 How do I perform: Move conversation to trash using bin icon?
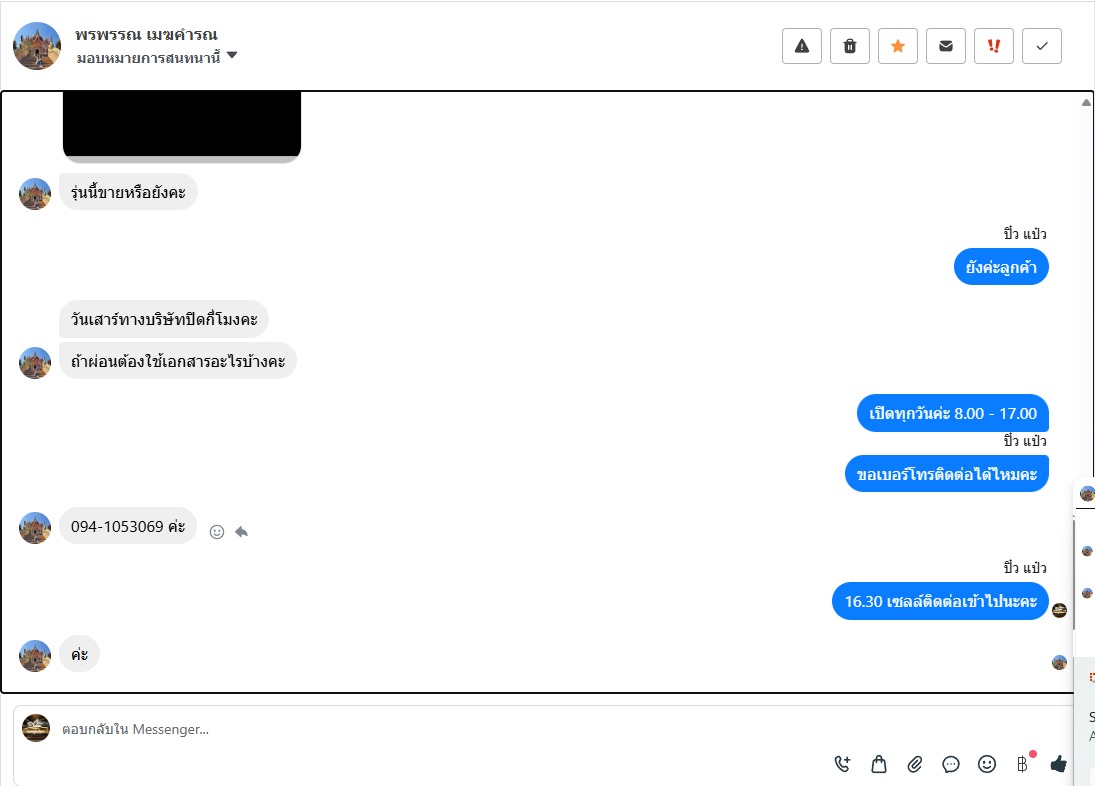(x=850, y=46)
